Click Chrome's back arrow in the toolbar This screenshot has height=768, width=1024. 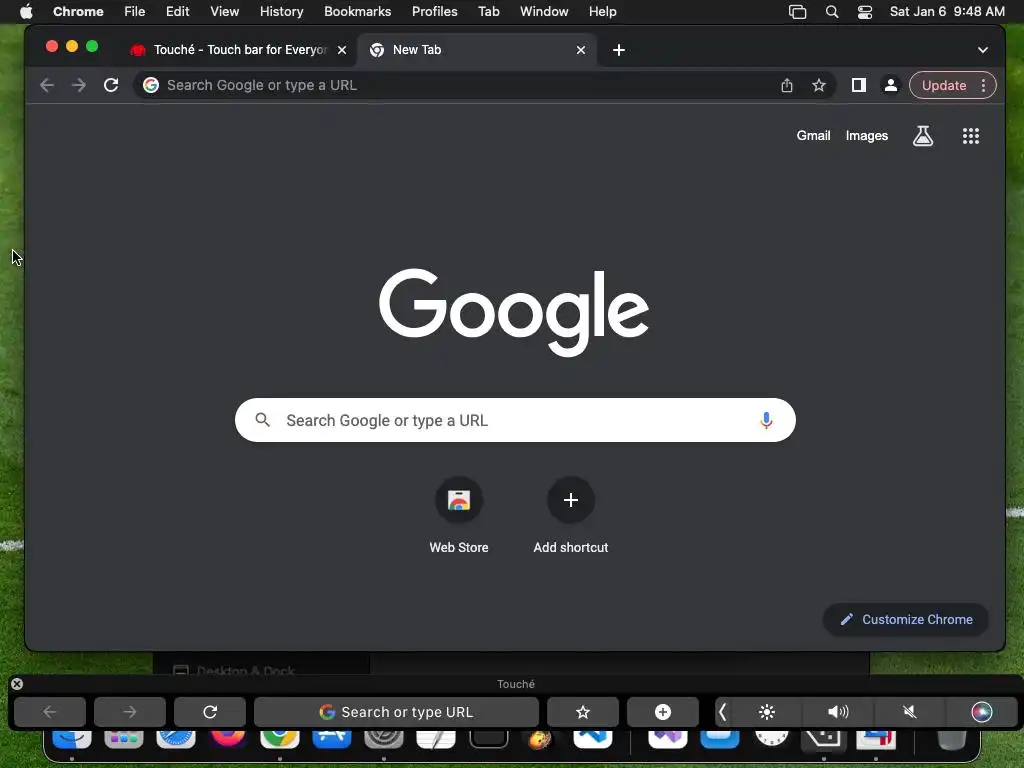pos(46,85)
